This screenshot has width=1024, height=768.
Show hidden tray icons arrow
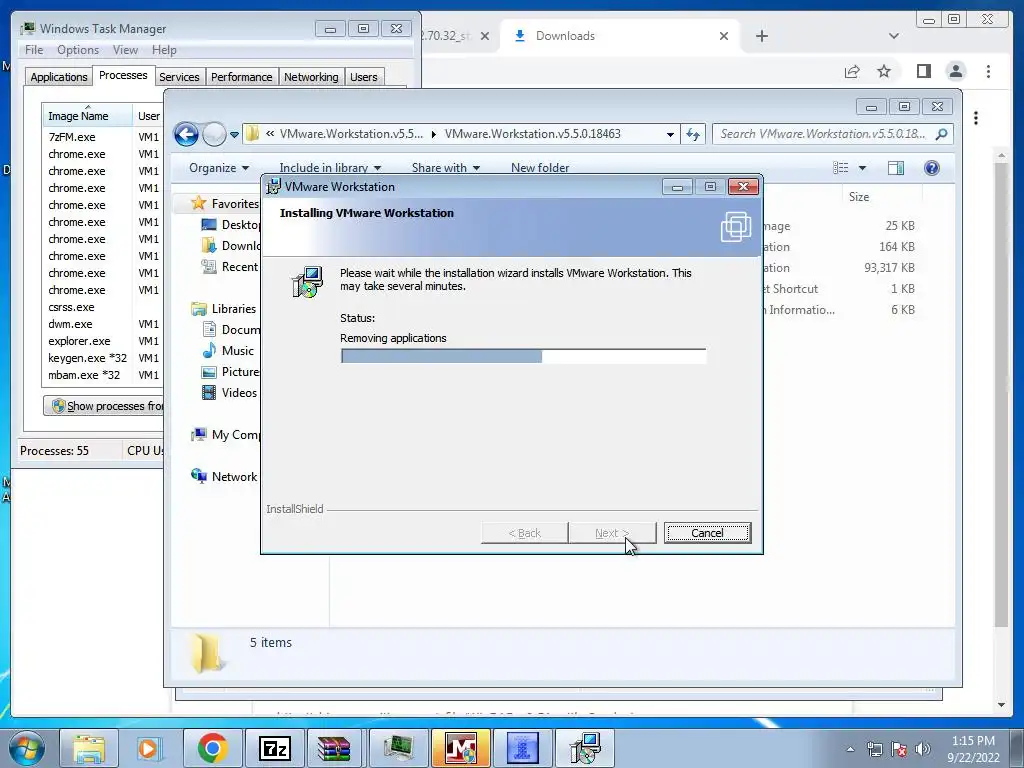[850, 750]
